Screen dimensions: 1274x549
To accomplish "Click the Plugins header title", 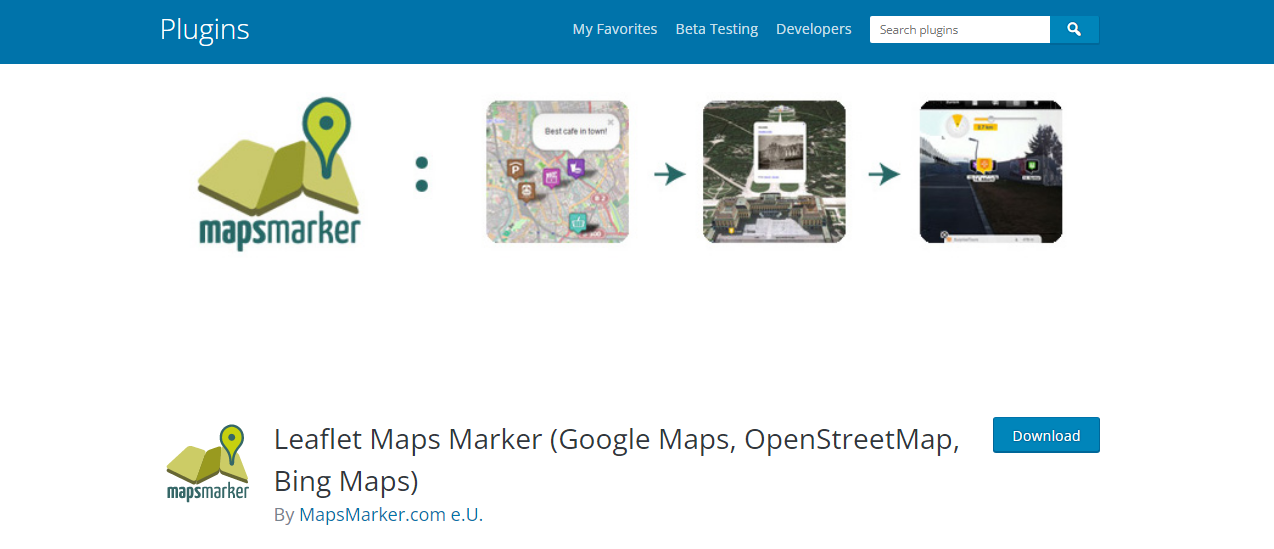I will pyautogui.click(x=205, y=29).
